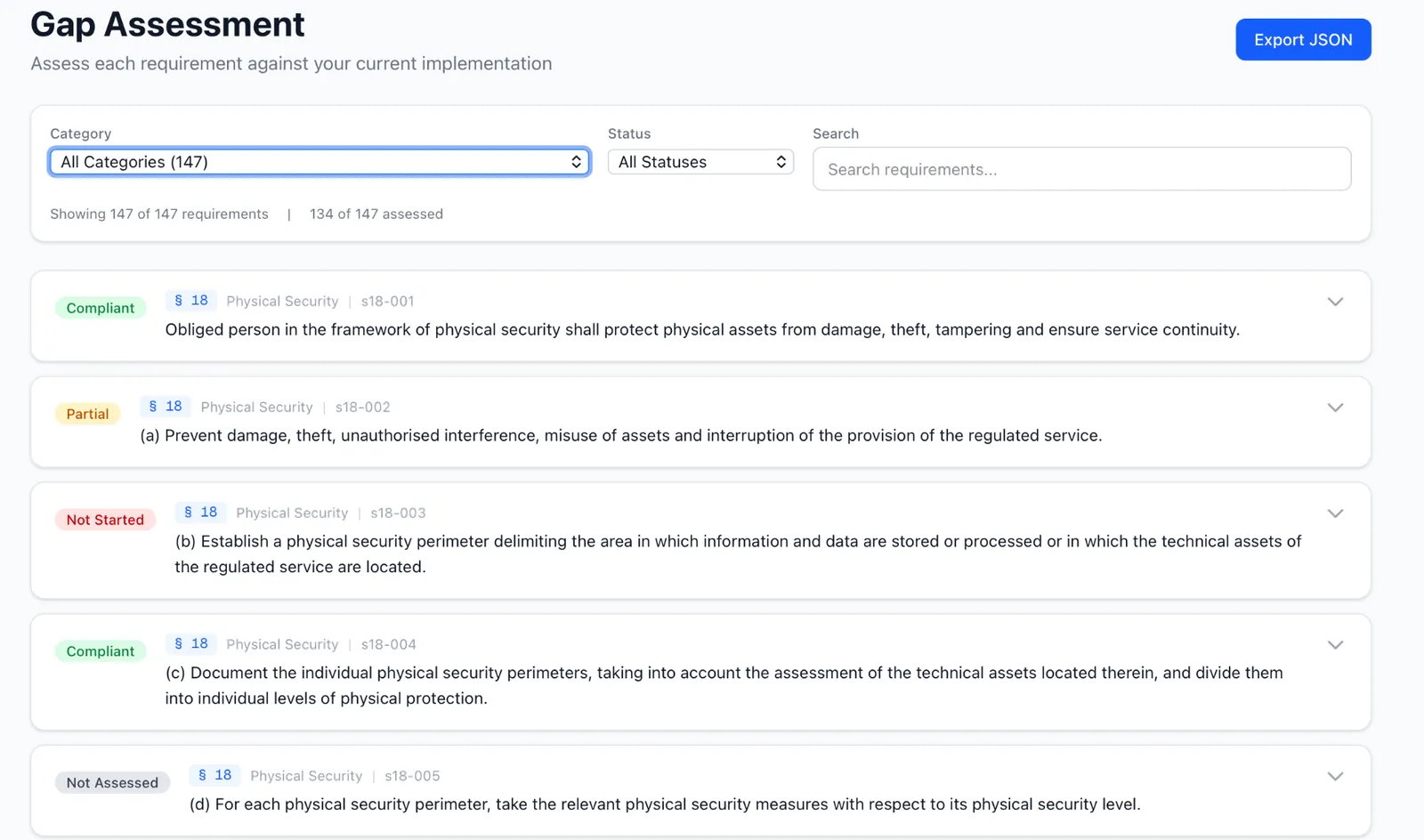Open the All Categories (147) dropdown
The height and width of the screenshot is (840, 1424).
click(x=320, y=162)
